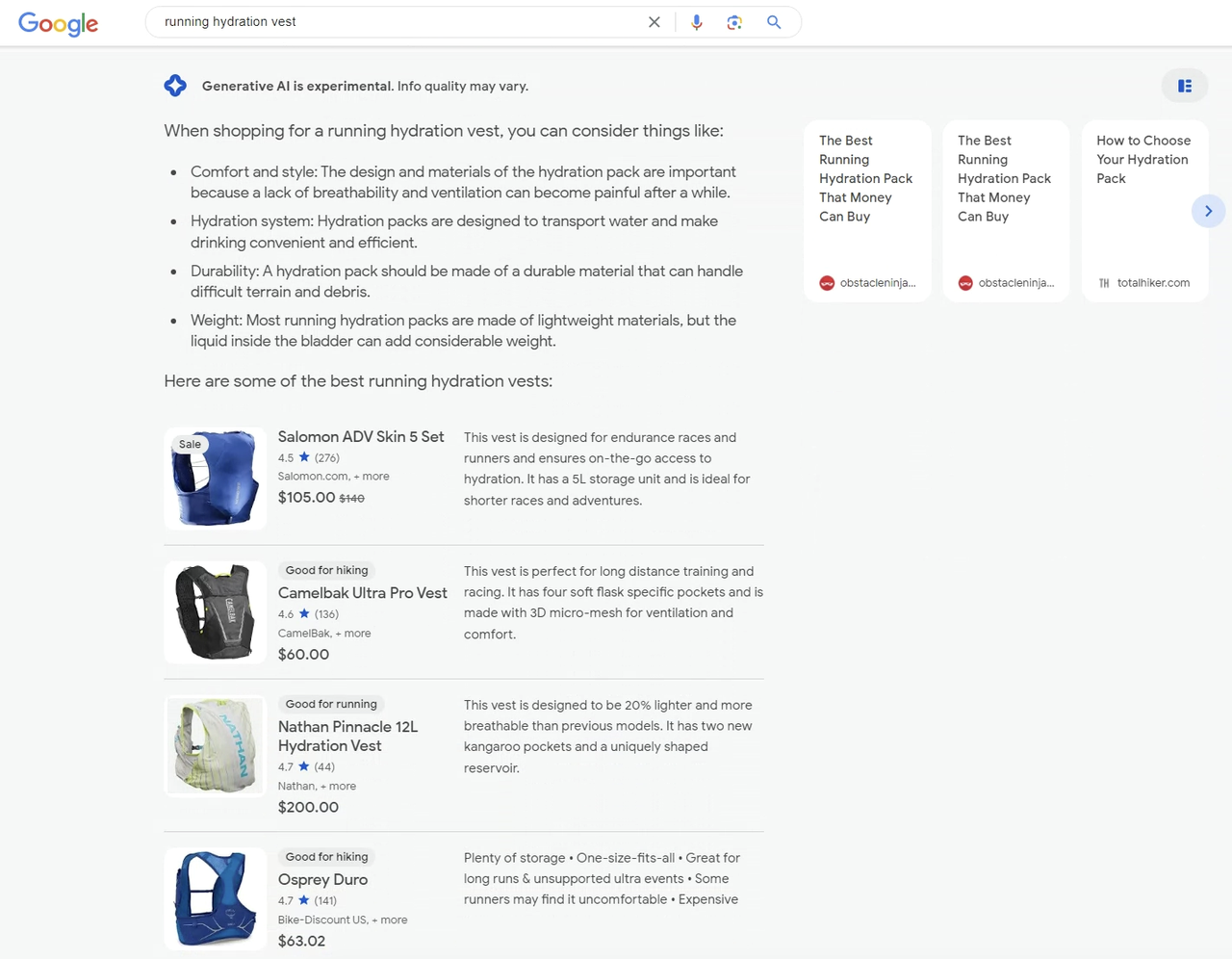Click Salomon.com, + more sellers text

point(334,477)
